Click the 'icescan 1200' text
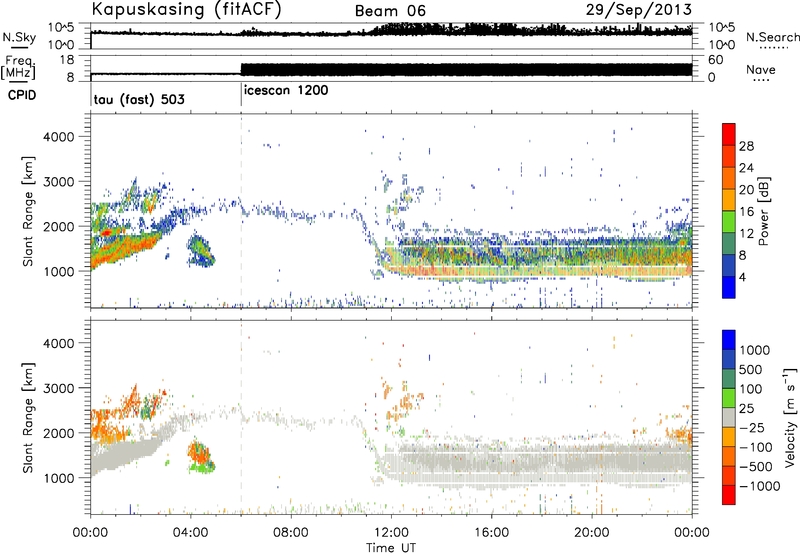Image resolution: width=800 pixels, height=554 pixels. point(286,91)
